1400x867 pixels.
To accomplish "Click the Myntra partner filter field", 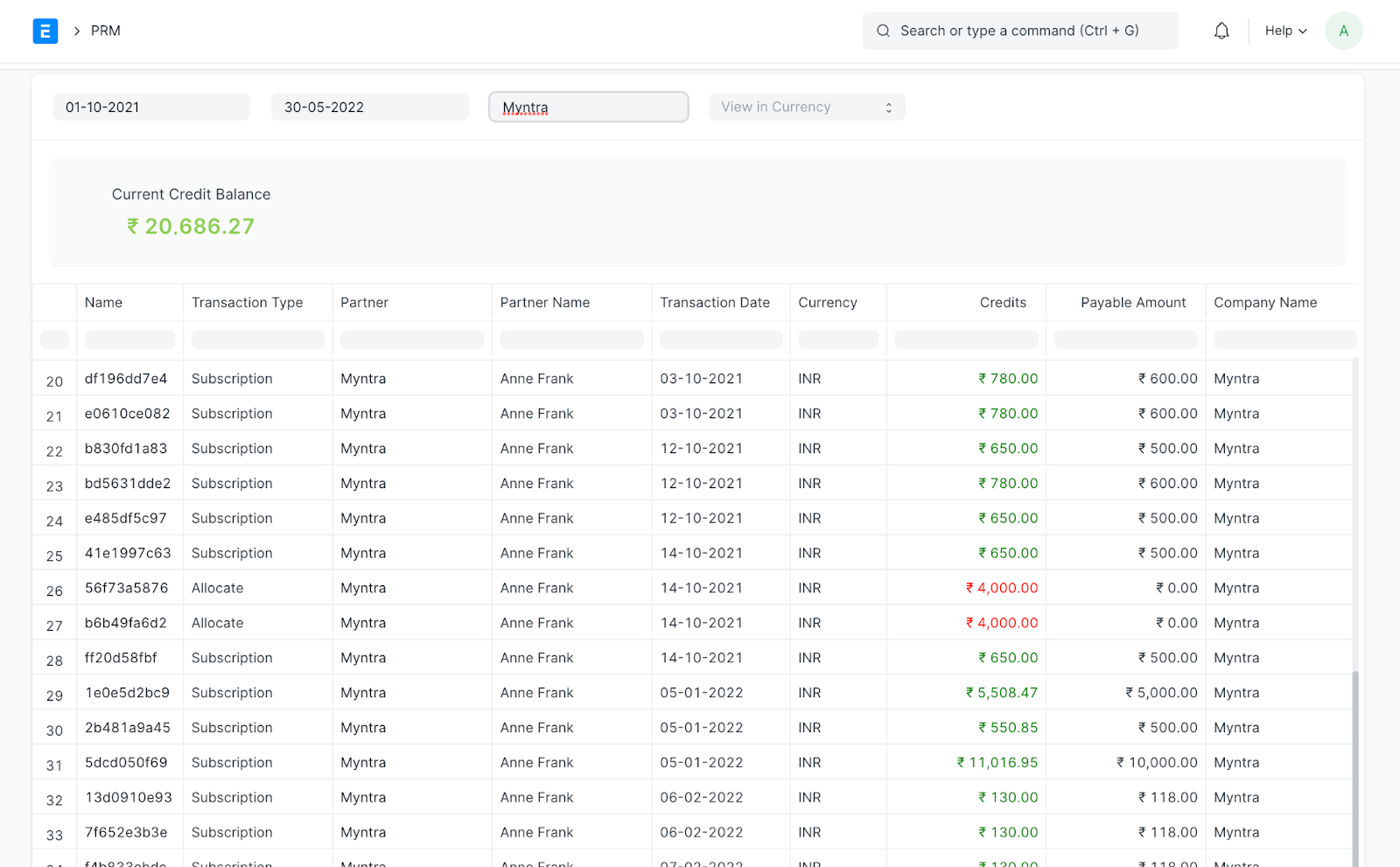I will [588, 108].
